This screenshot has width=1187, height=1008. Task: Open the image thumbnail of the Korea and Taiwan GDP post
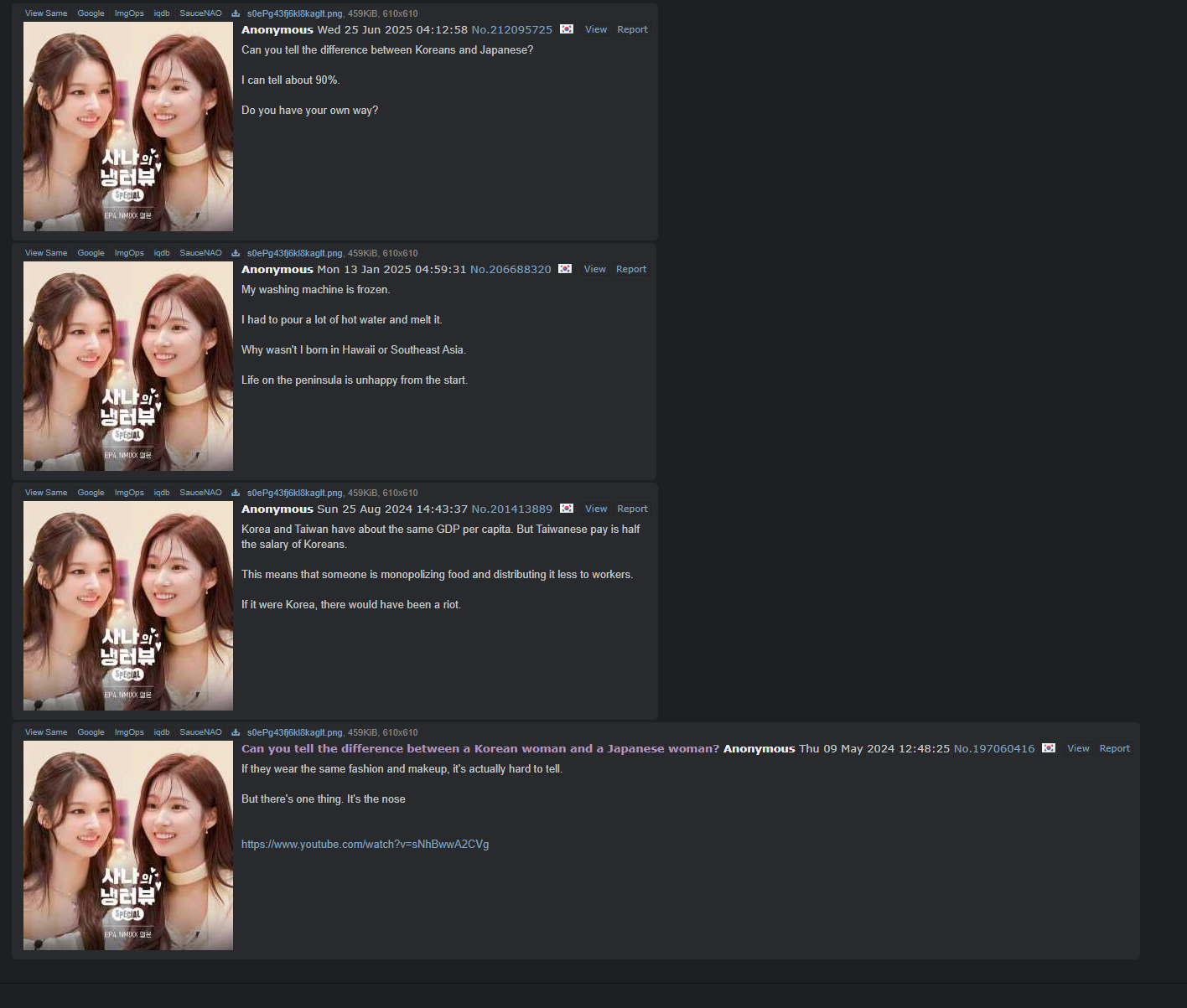[x=128, y=606]
